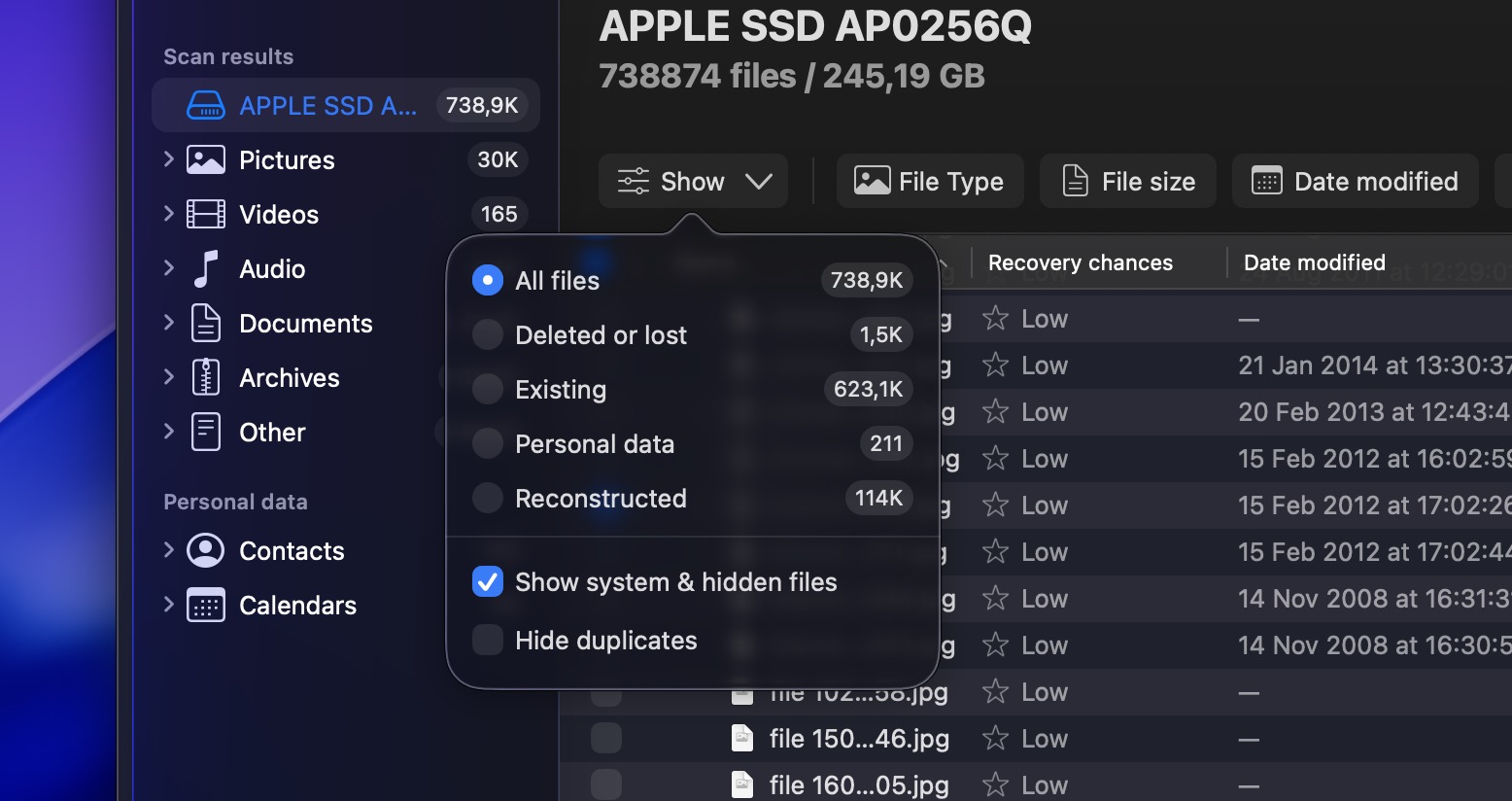This screenshot has width=1512, height=801.
Task: Click the Date modified filter label
Action: (1376, 182)
